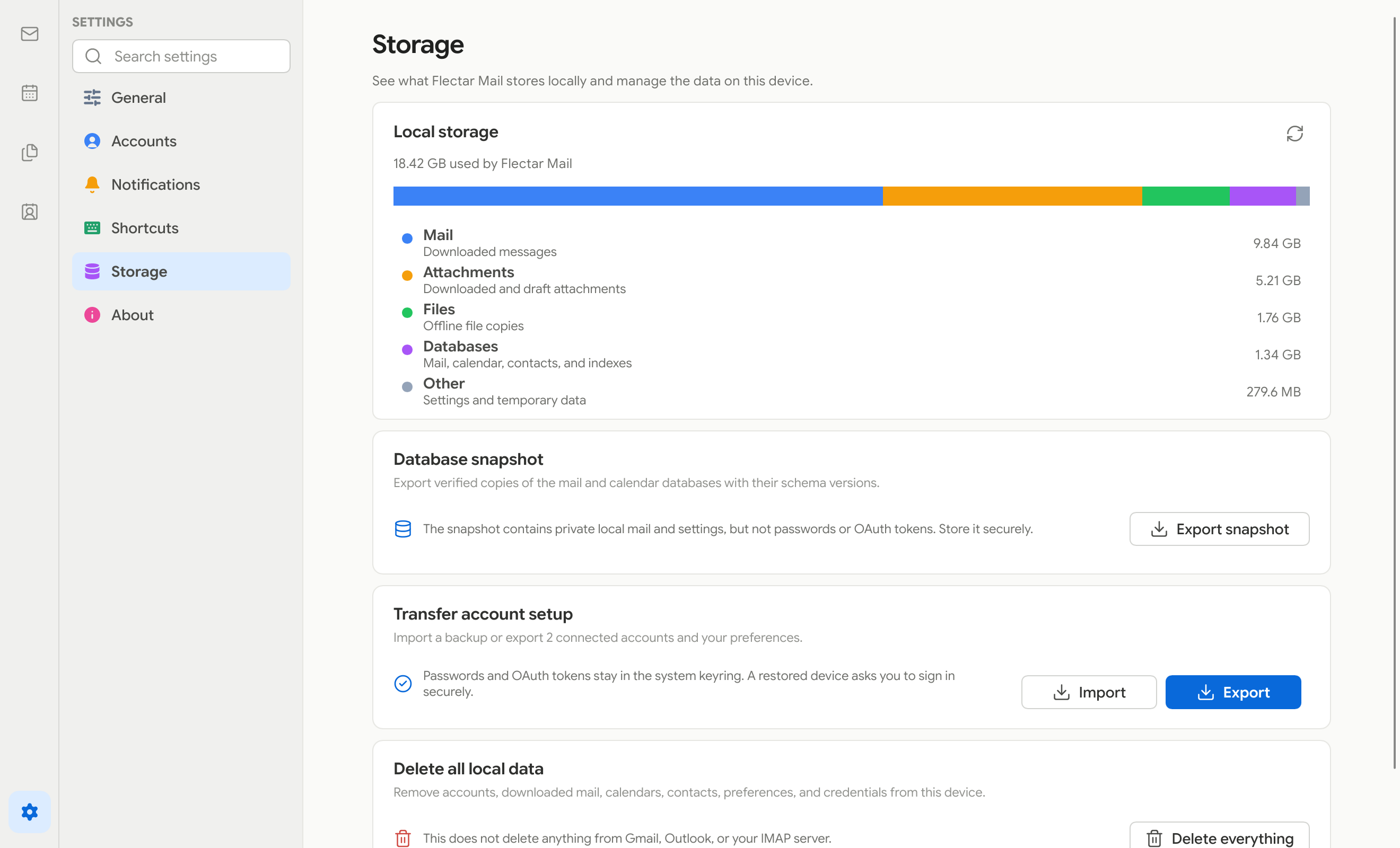Screen dimensions: 1400x848
Task: Click the Import button
Action: tap(1089, 692)
